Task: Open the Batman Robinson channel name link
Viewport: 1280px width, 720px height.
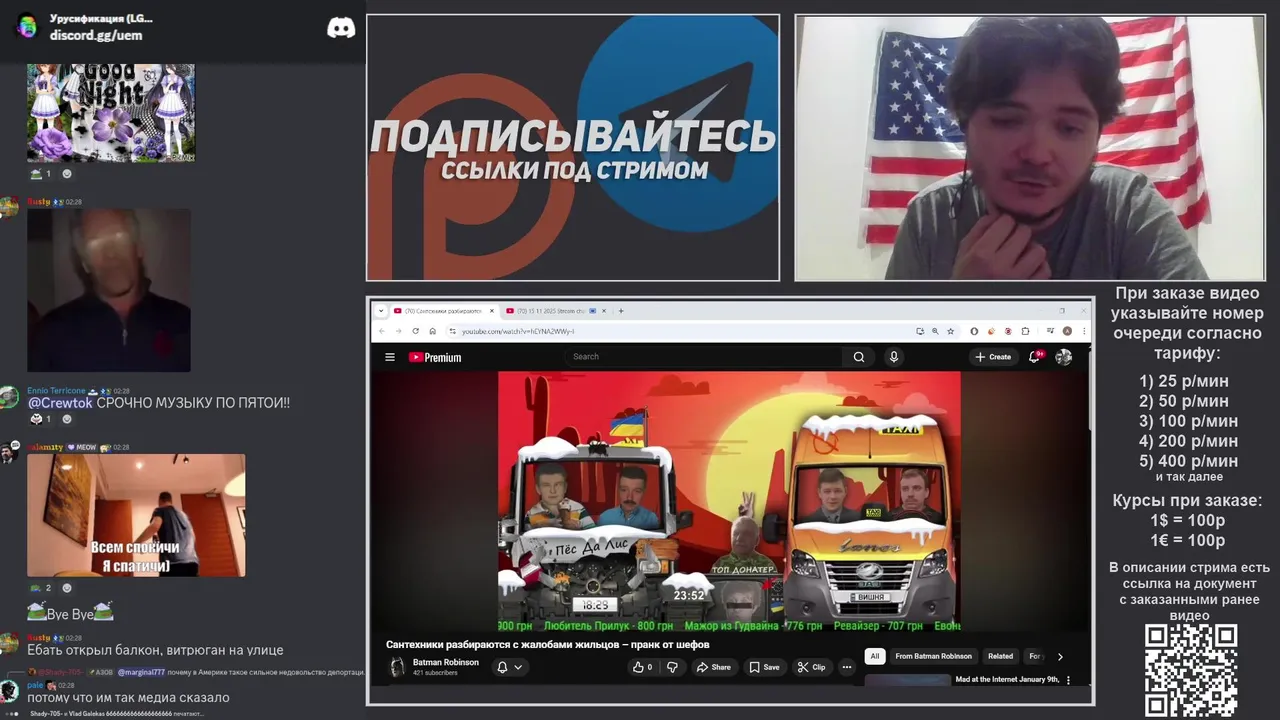Action: 446,662
